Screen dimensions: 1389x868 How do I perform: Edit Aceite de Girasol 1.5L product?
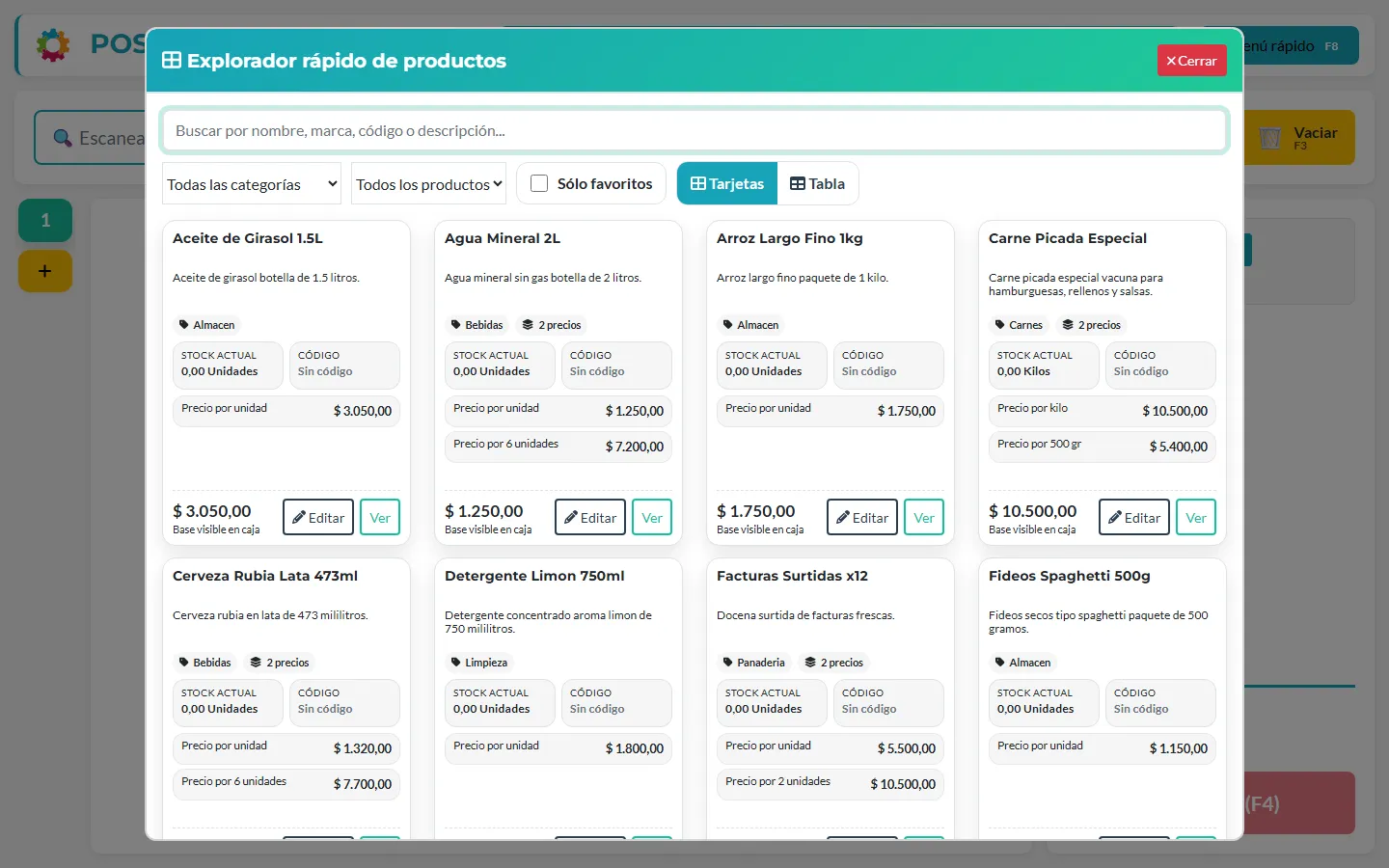click(x=318, y=517)
